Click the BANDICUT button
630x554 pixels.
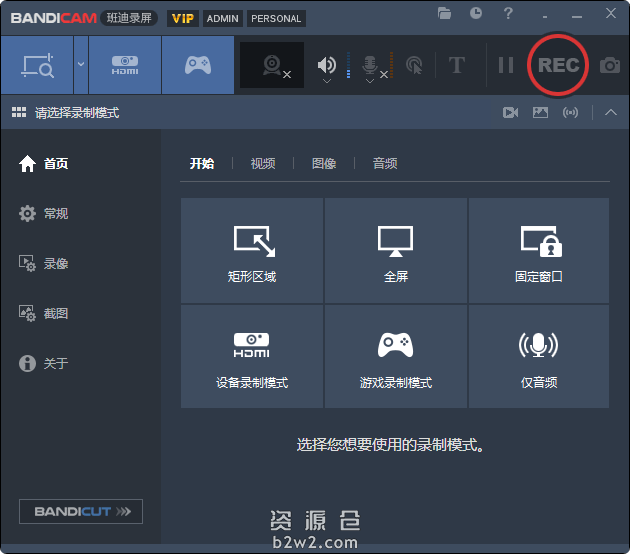click(x=81, y=511)
